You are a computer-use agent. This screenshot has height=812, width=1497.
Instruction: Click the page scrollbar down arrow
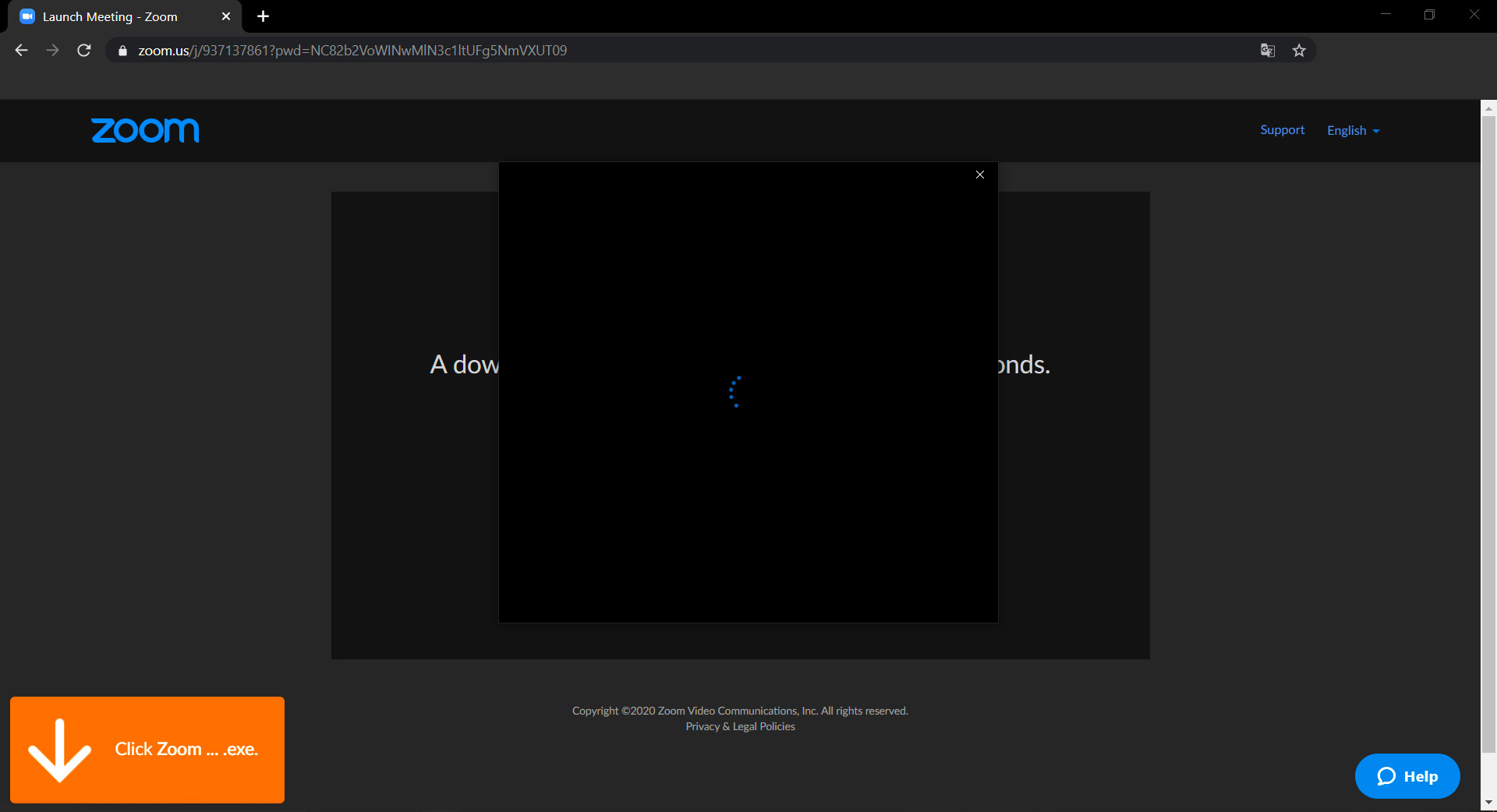(x=1488, y=803)
